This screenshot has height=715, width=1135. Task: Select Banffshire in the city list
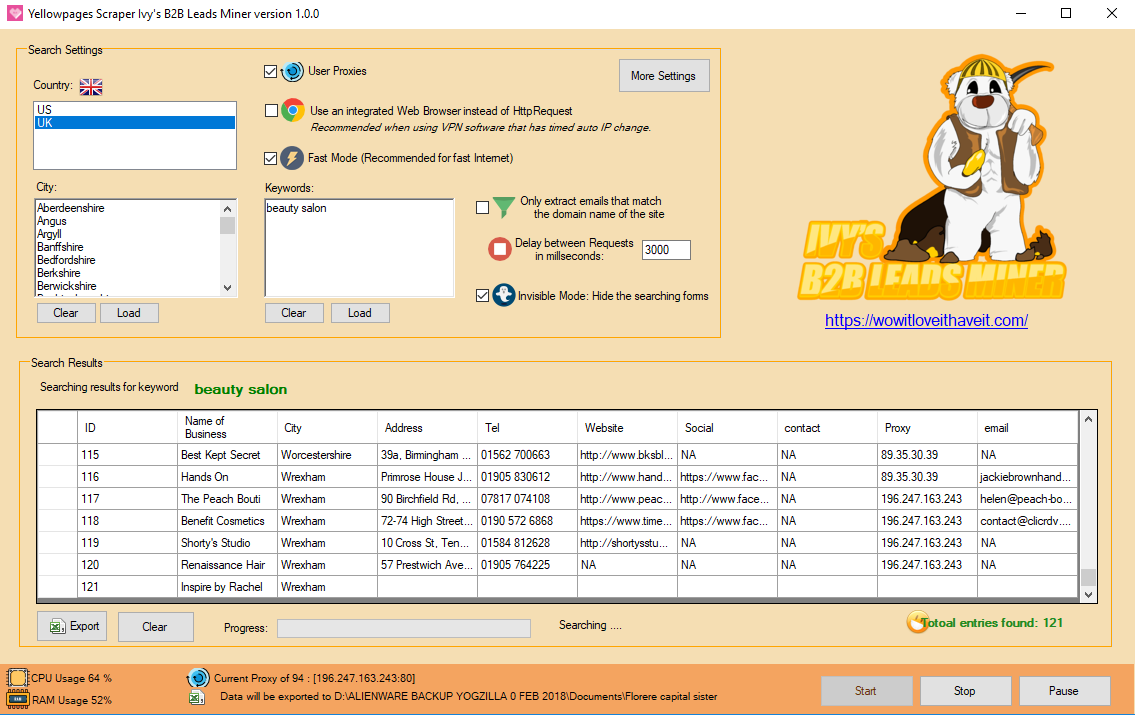click(60, 247)
